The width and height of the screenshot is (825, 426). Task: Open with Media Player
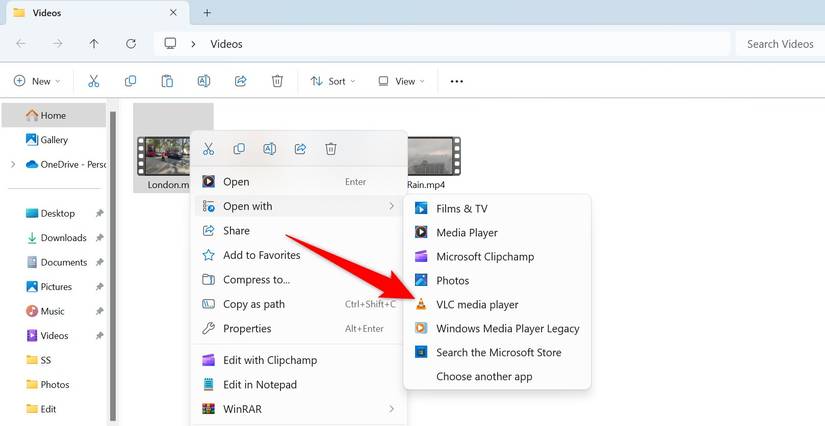497,232
